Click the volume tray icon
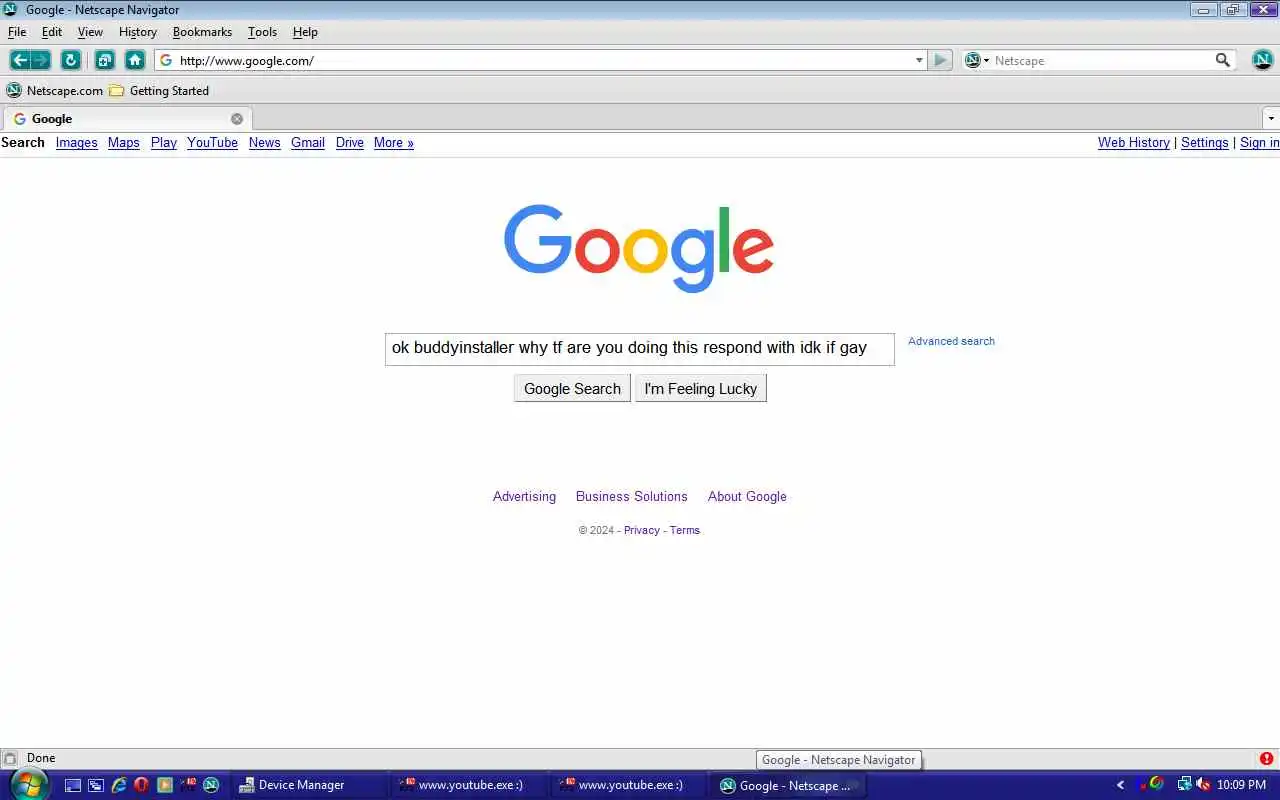Viewport: 1280px width, 800px height. coord(1203,785)
